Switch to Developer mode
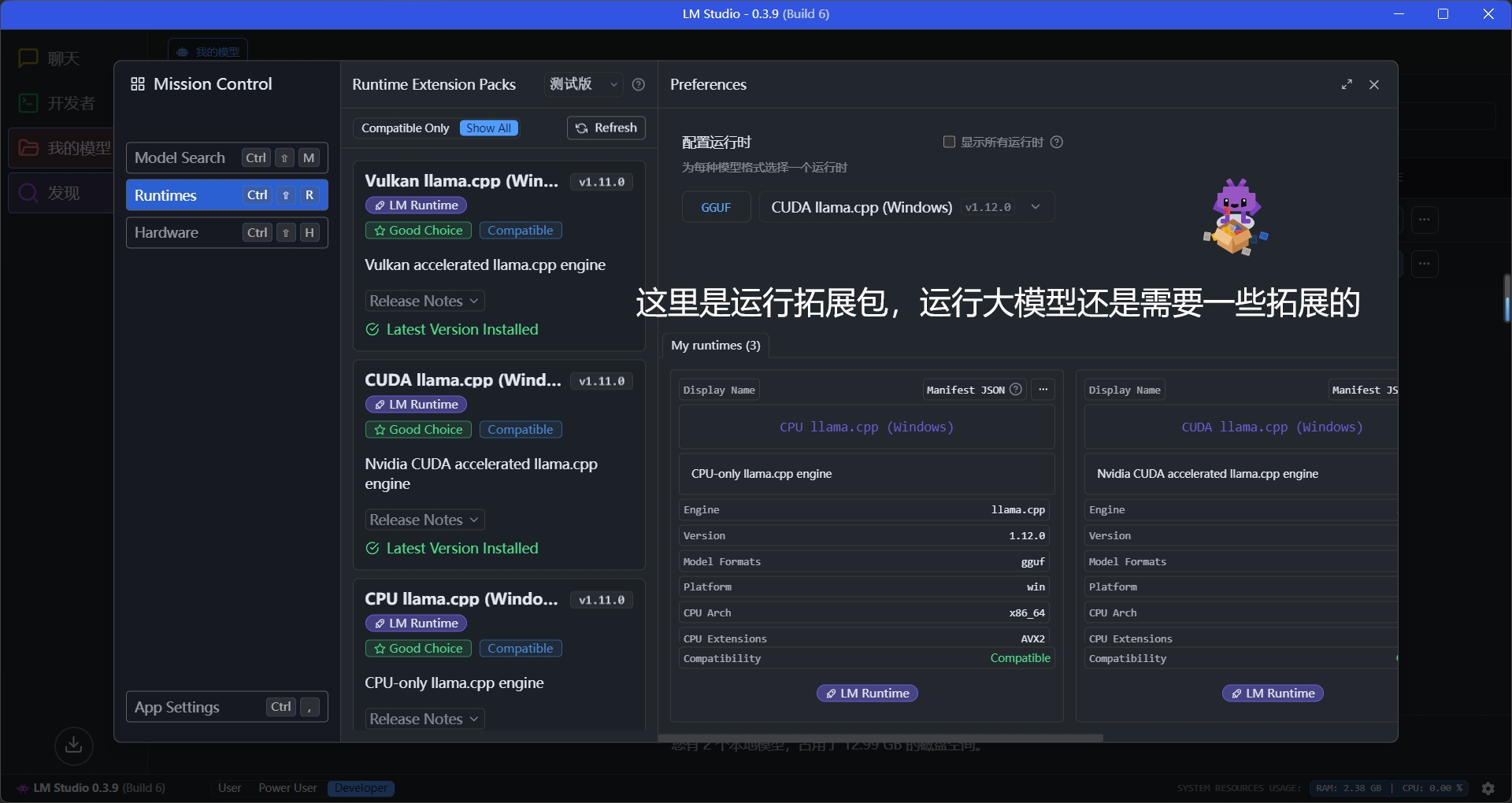1512x803 pixels. click(361, 788)
